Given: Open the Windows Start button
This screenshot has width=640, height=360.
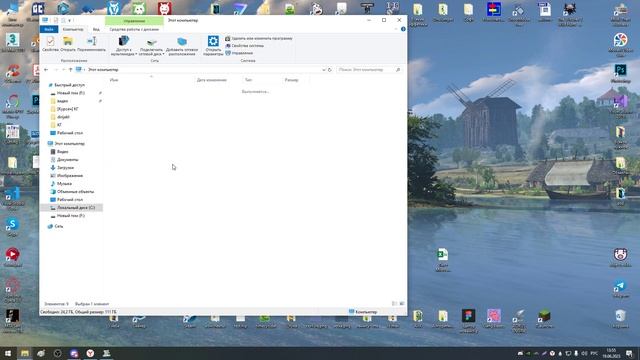Looking at the screenshot, I should pyautogui.click(x=8, y=353).
